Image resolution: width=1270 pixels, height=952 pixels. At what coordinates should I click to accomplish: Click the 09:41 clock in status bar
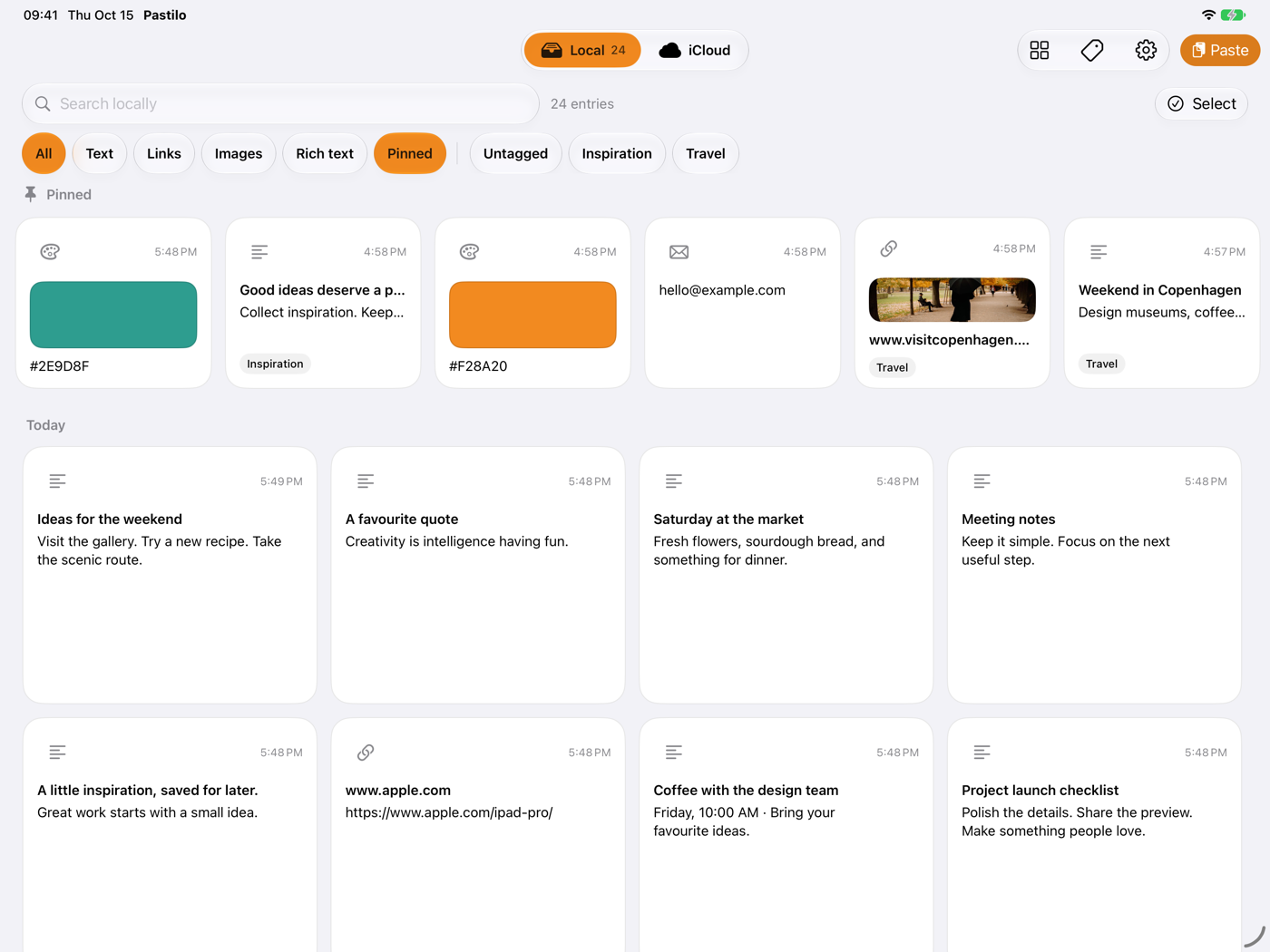coord(41,15)
